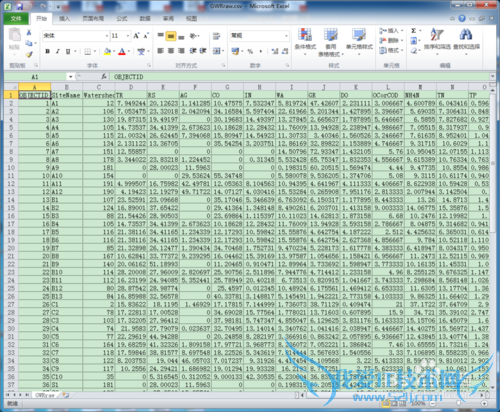Apply the red font color

click(x=122, y=51)
